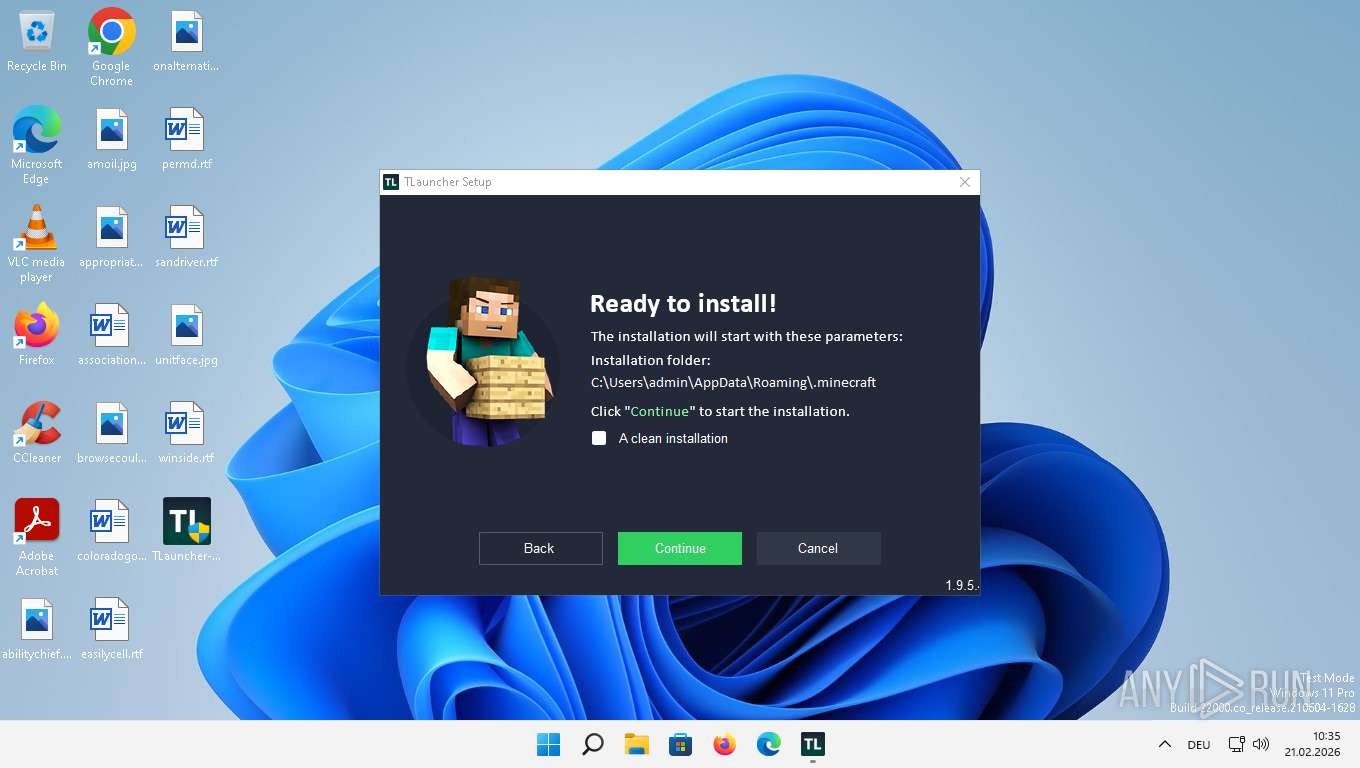Screen dimensions: 1360x768
Task: Select the easilycell.rtf document icon
Action: click(111, 631)
